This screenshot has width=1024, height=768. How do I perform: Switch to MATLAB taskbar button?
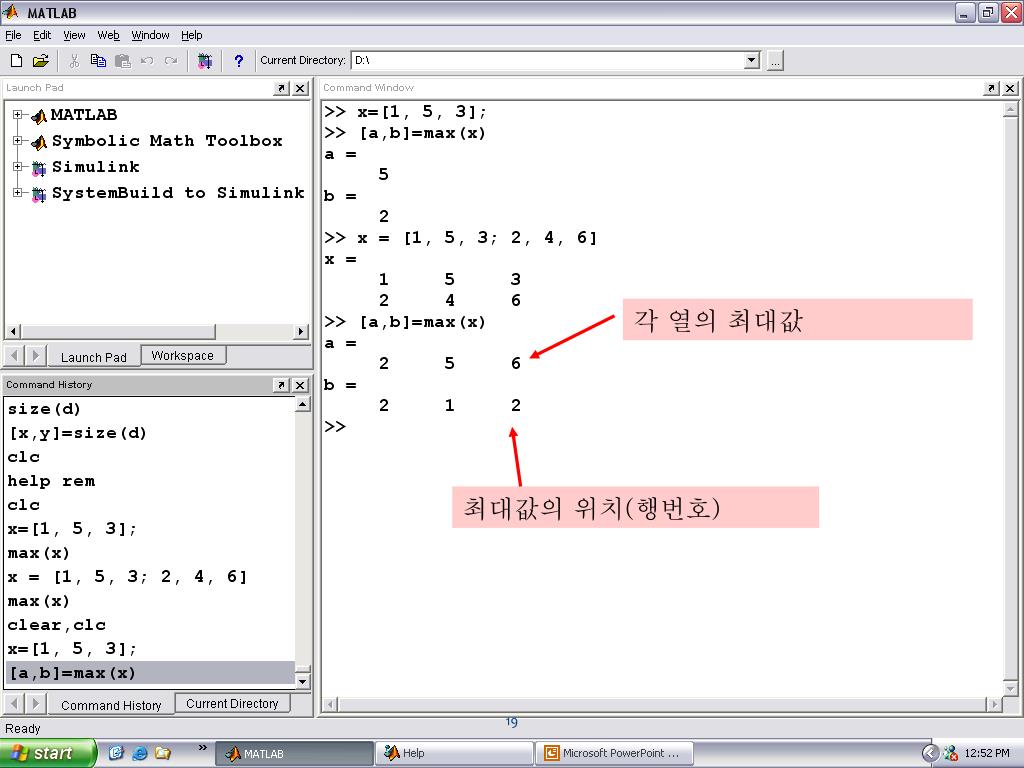point(294,754)
